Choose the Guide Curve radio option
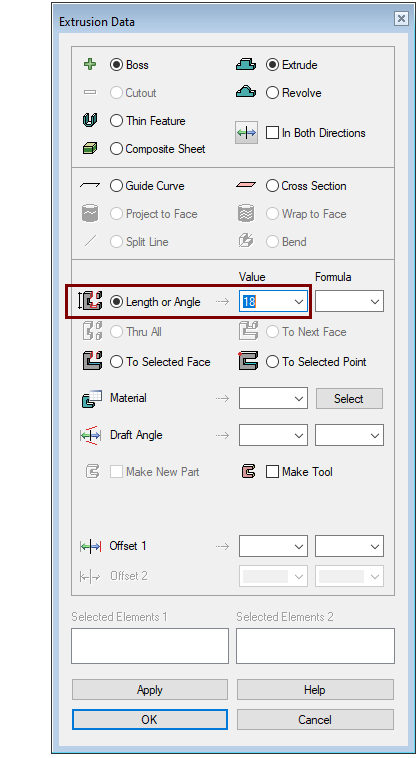This screenshot has width=418, height=758. [116, 186]
